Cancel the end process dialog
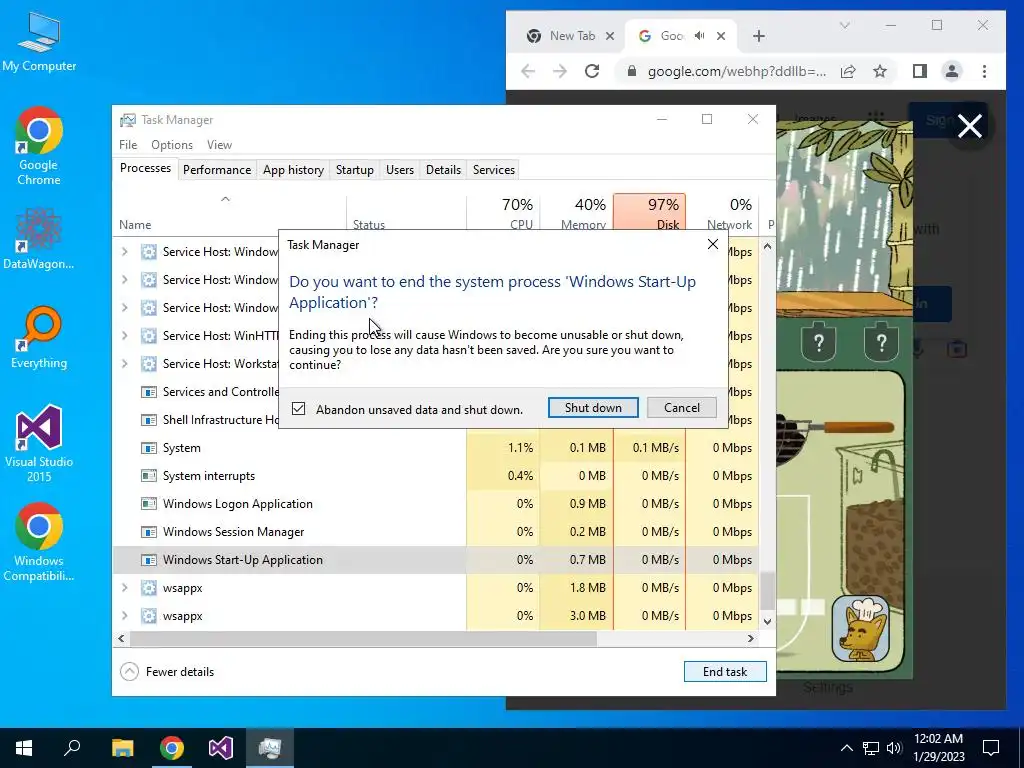The width and height of the screenshot is (1024, 768). (x=682, y=408)
